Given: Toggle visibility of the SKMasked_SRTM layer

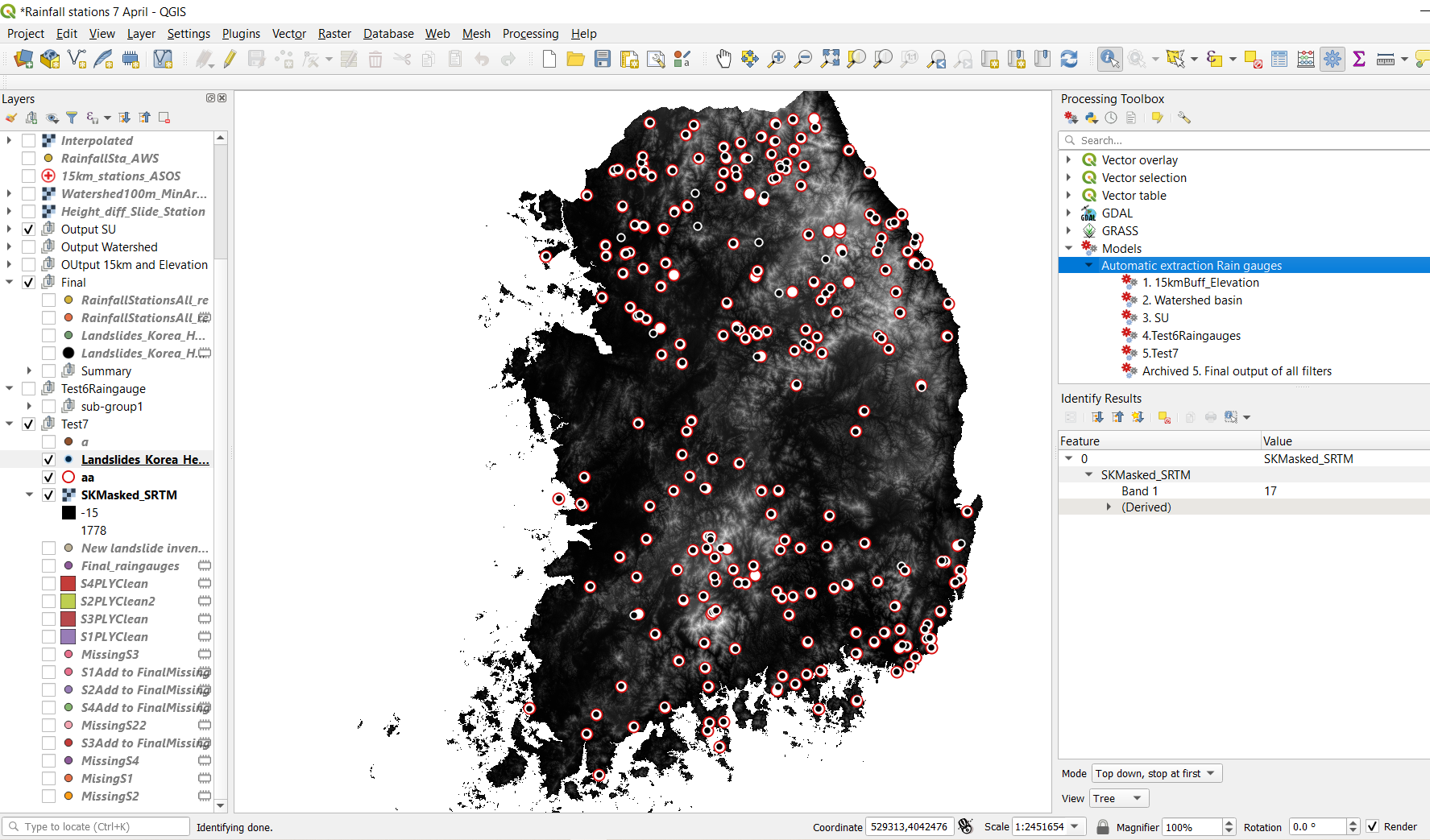Looking at the screenshot, I should (48, 494).
